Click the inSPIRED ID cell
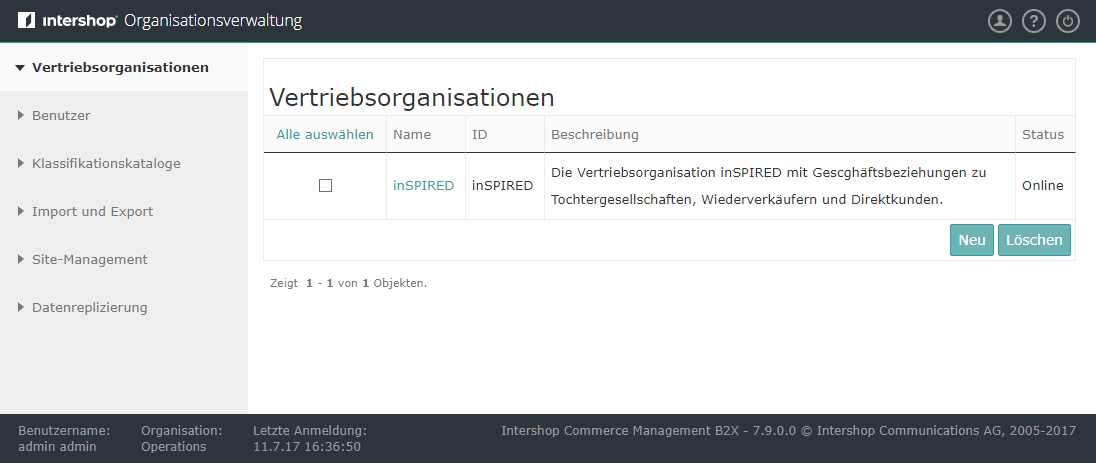The image size is (1096, 463). [503, 185]
